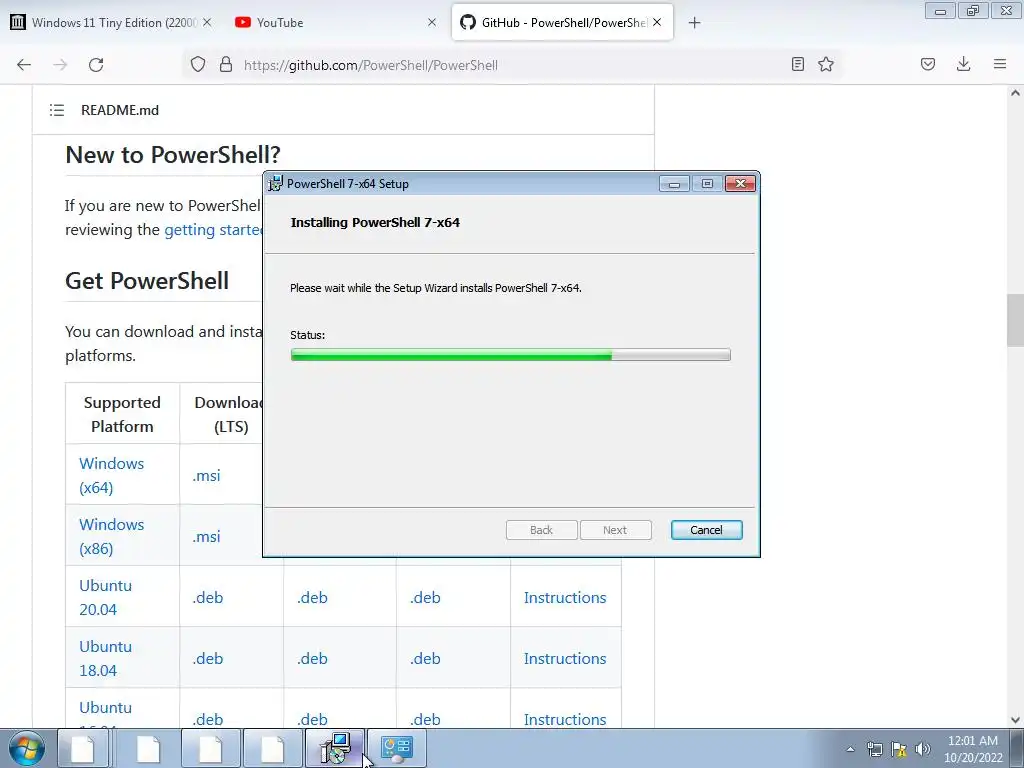Screen dimensions: 1024x768
Task: Reload the GitHub page
Action: pos(96,65)
